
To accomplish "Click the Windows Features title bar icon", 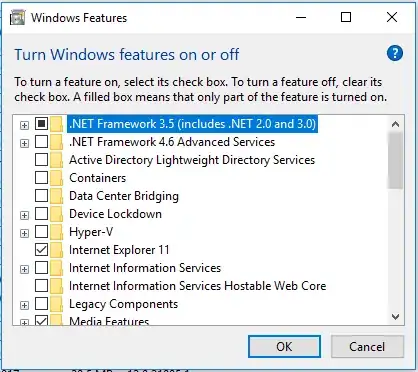I will click(17, 17).
